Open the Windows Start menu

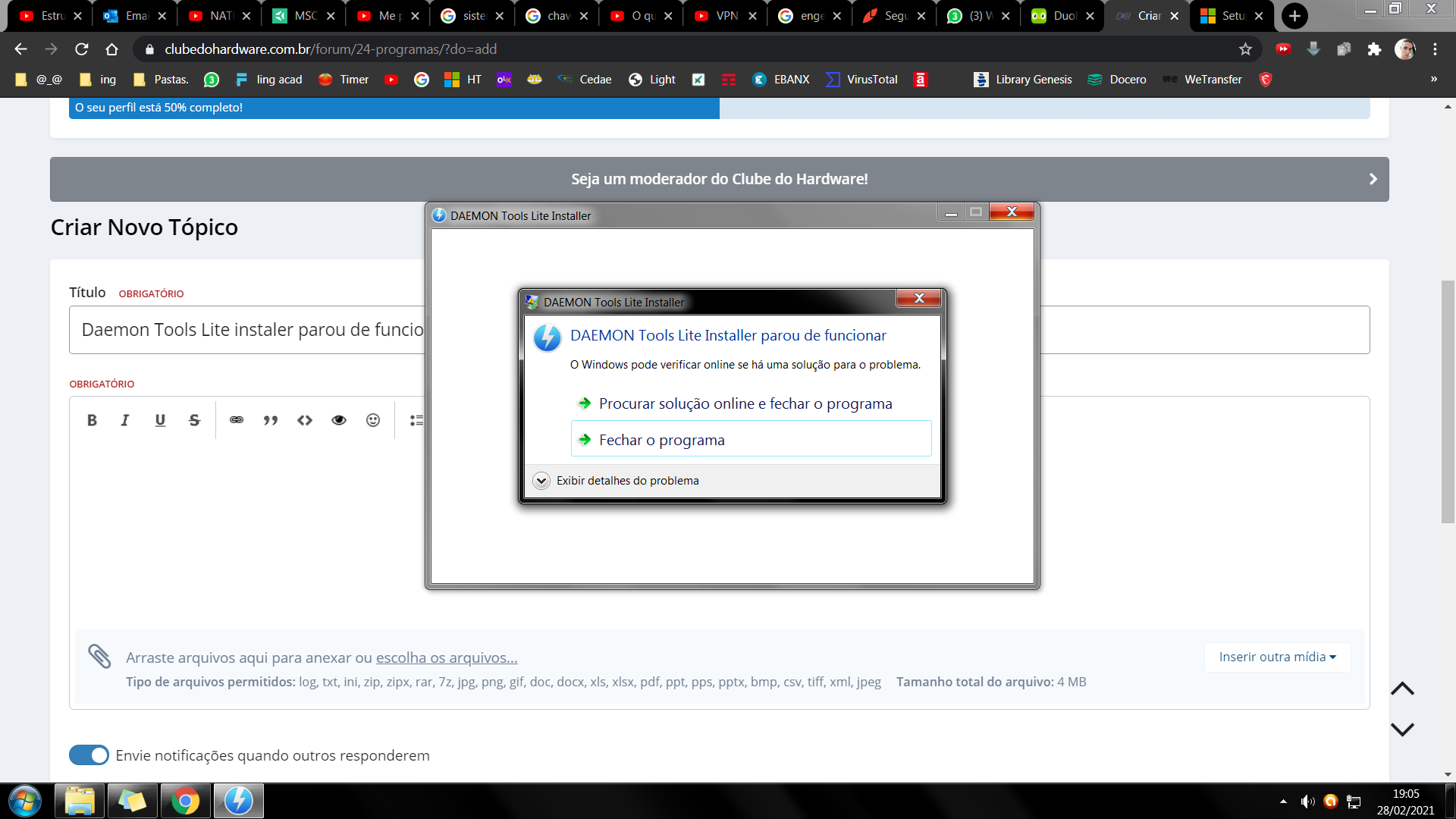pos(25,802)
